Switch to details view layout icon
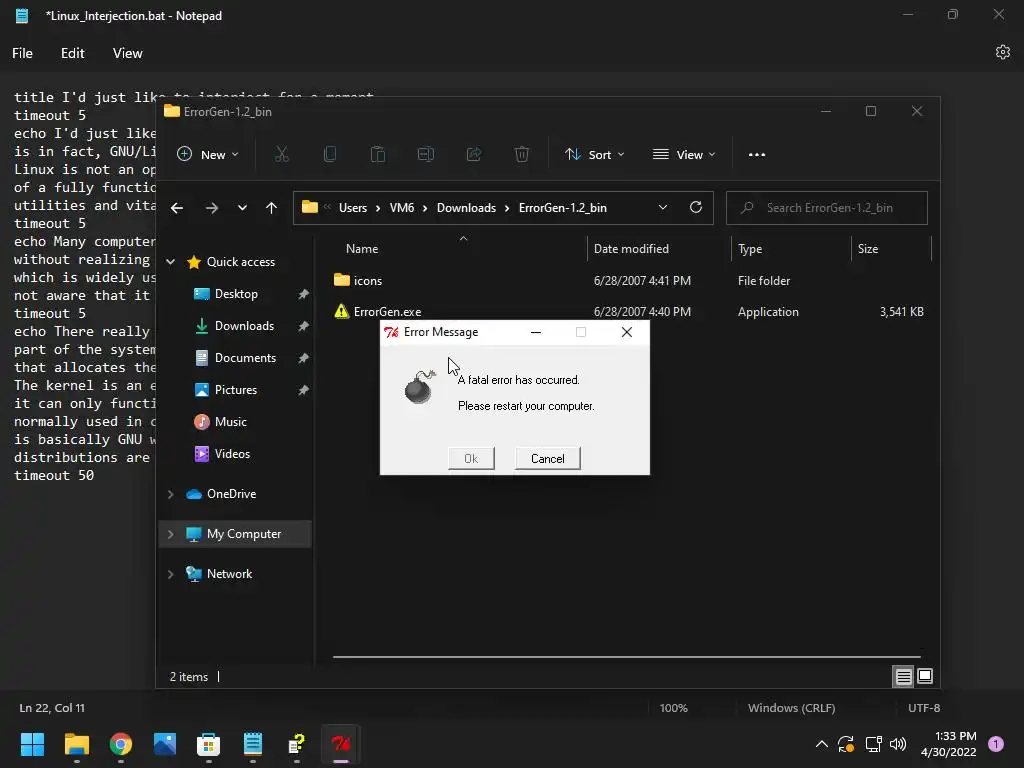This screenshot has height=768, width=1024. coord(903,677)
